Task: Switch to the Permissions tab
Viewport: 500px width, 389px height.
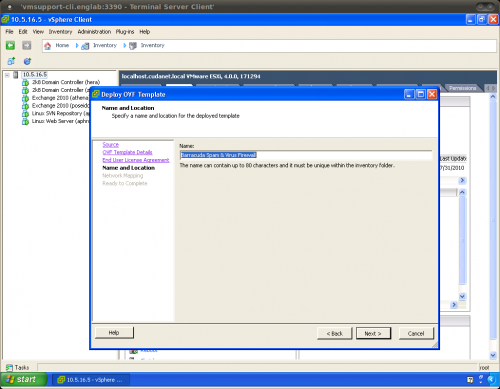Action: (462, 88)
